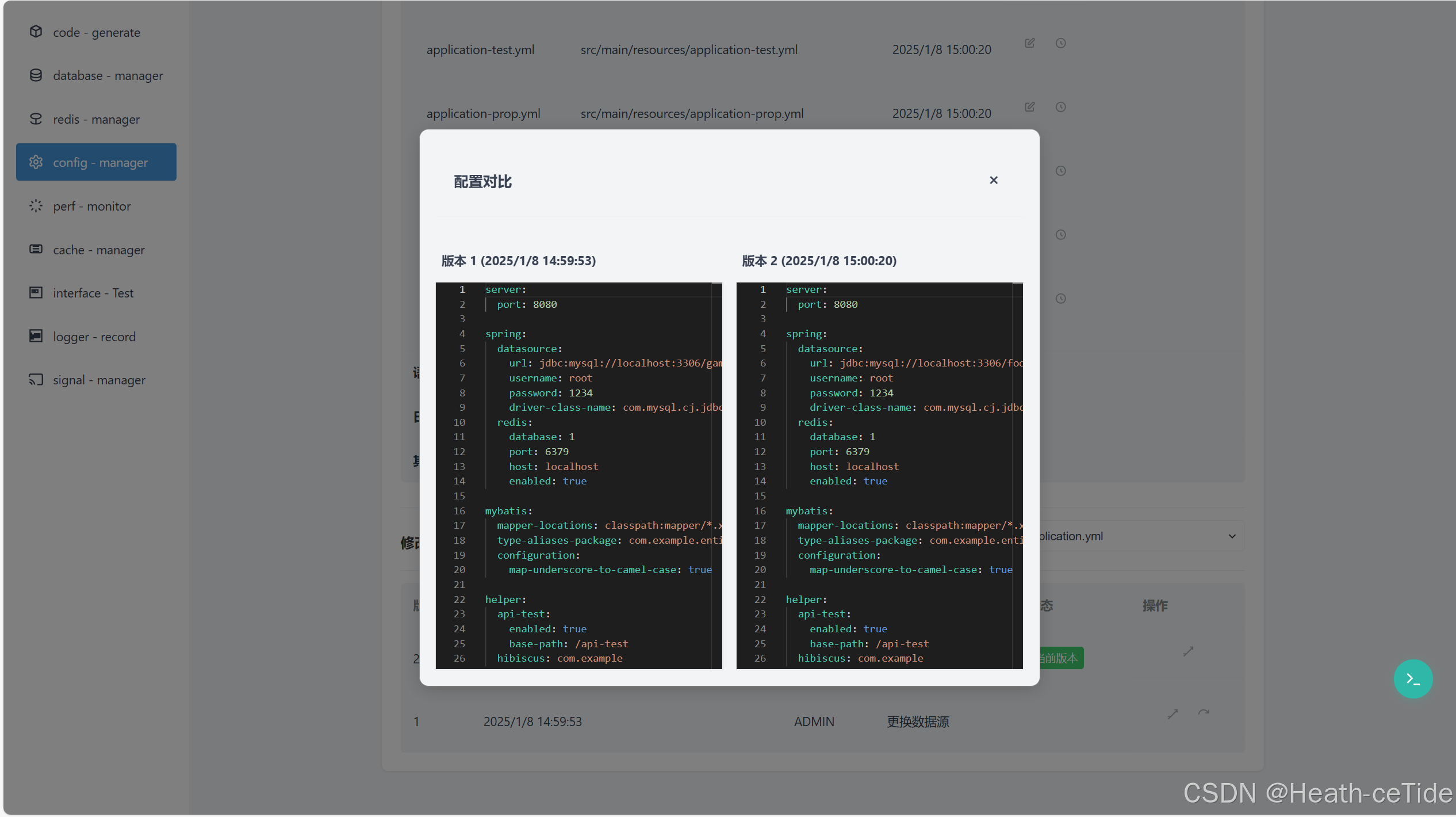Open perf - monitor menu item
The height and width of the screenshot is (817, 1456).
tap(92, 206)
